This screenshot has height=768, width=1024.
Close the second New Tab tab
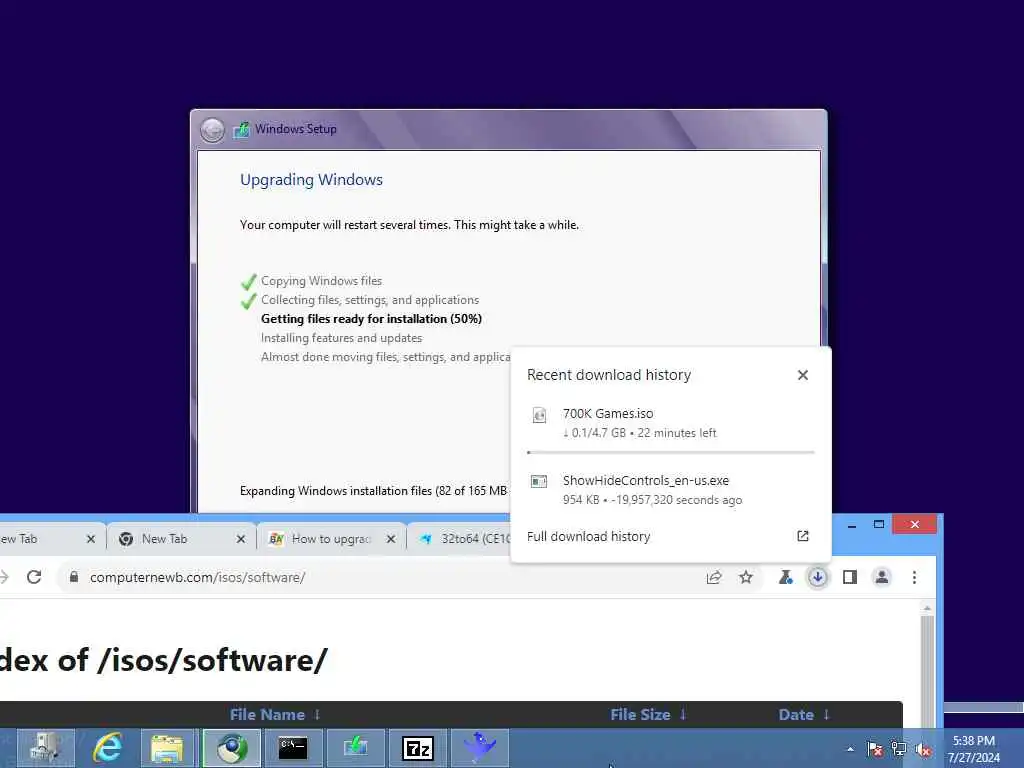pyautogui.click(x=240, y=539)
